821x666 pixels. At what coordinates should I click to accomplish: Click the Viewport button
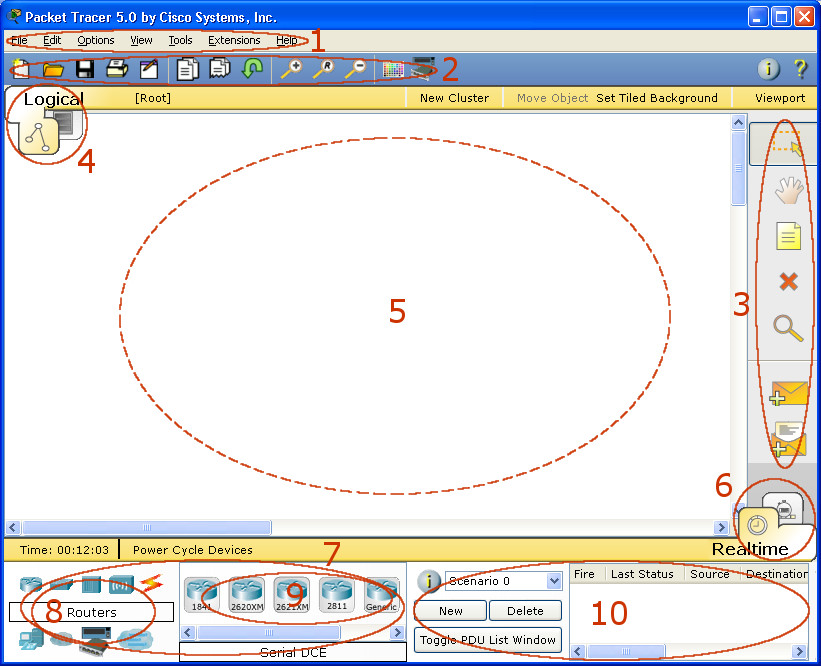click(x=780, y=98)
